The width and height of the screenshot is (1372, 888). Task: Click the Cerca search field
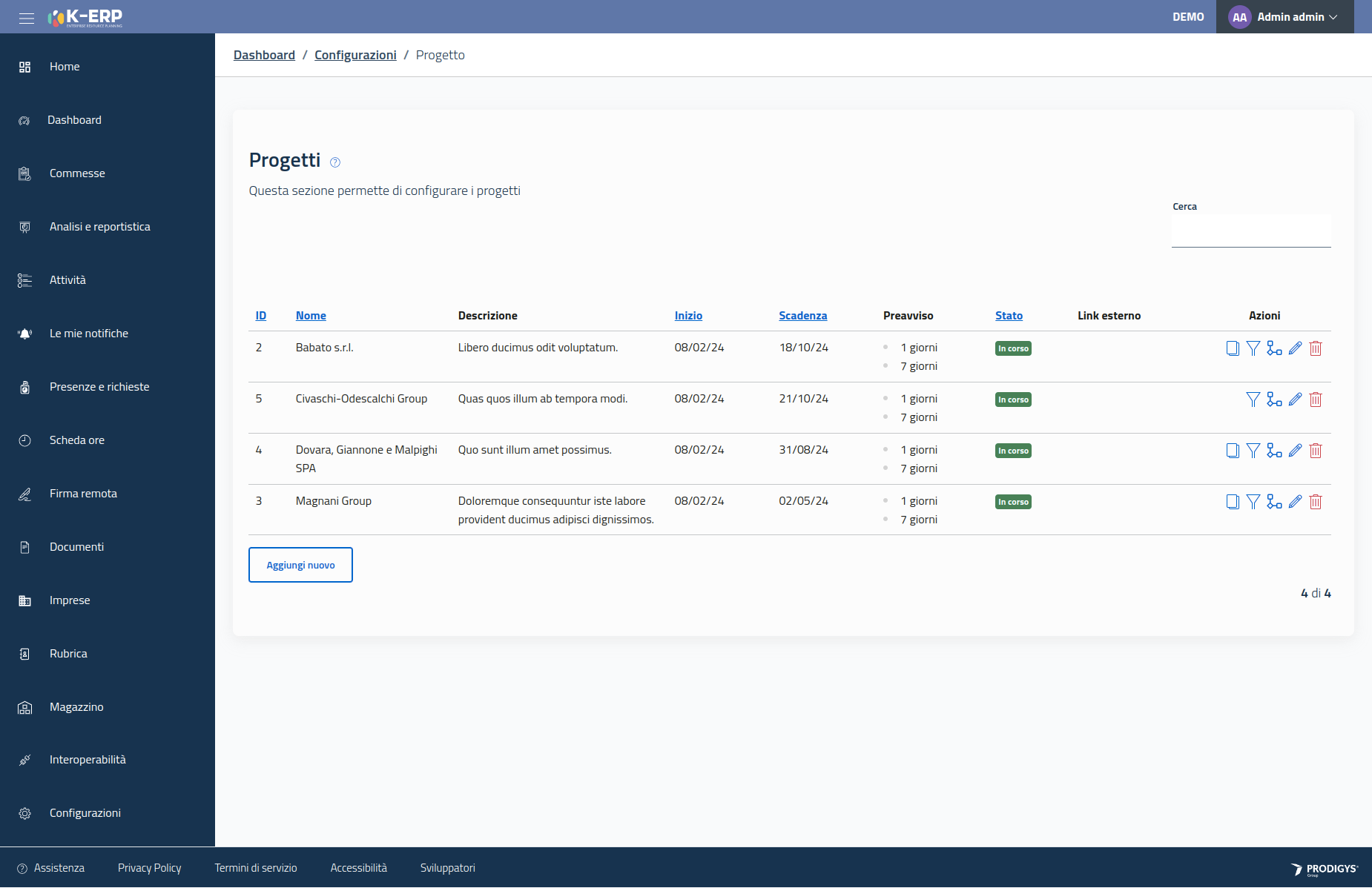(1251, 231)
